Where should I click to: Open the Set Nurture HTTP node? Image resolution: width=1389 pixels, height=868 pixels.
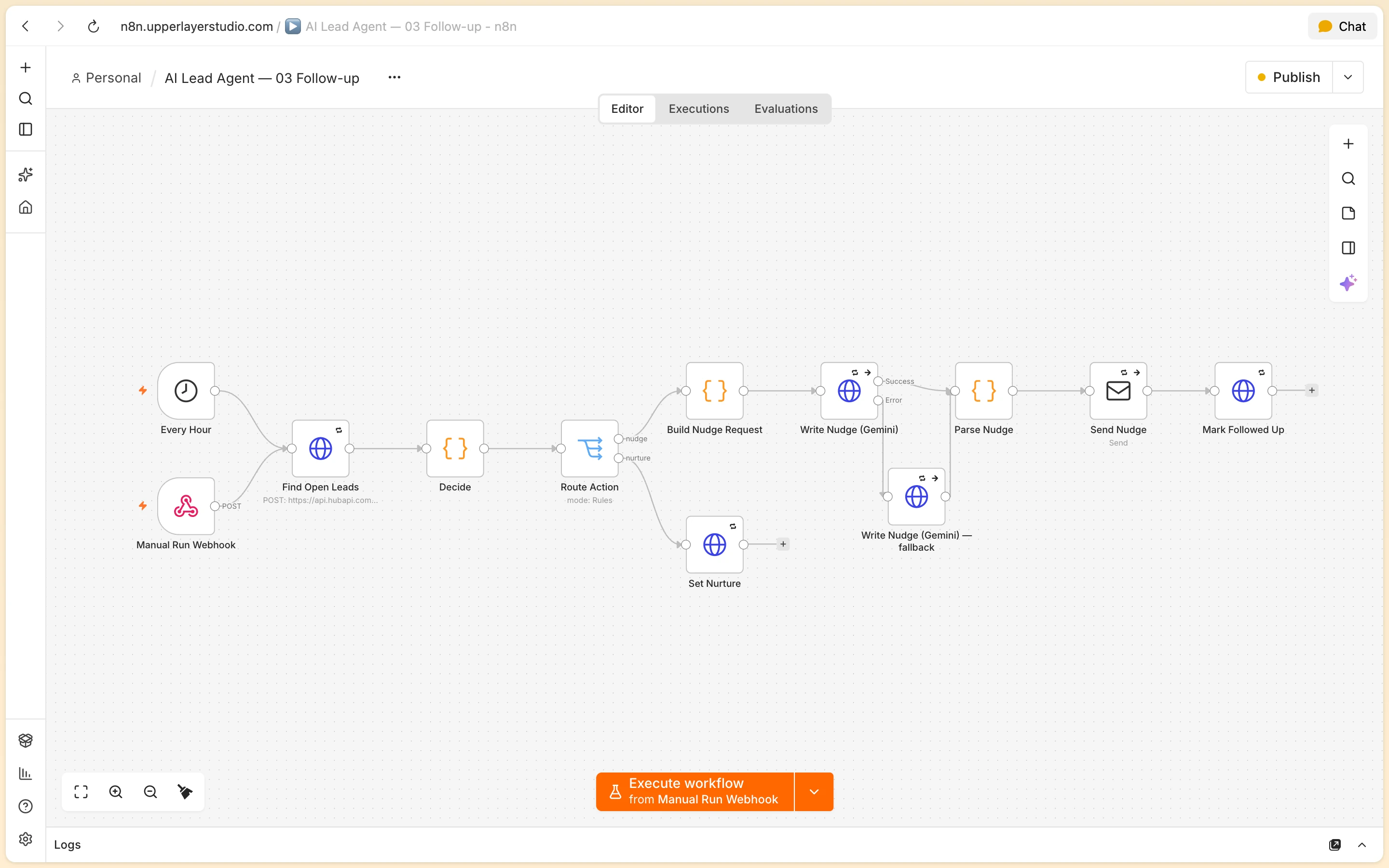(x=715, y=545)
